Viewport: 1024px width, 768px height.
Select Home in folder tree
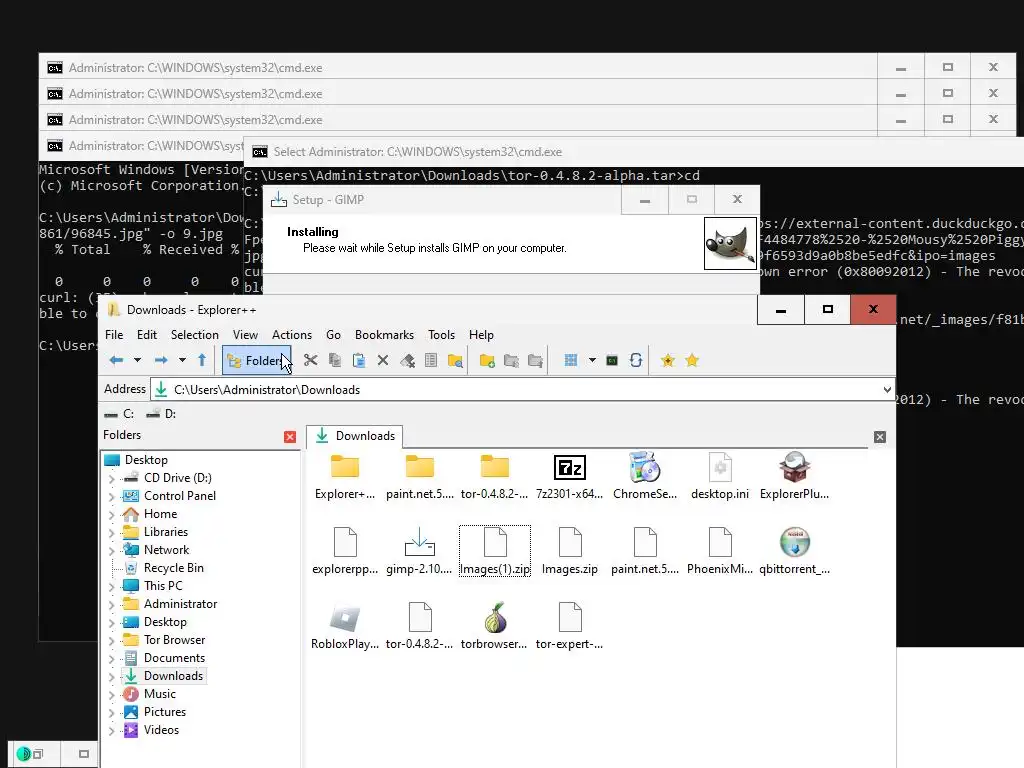(160, 514)
